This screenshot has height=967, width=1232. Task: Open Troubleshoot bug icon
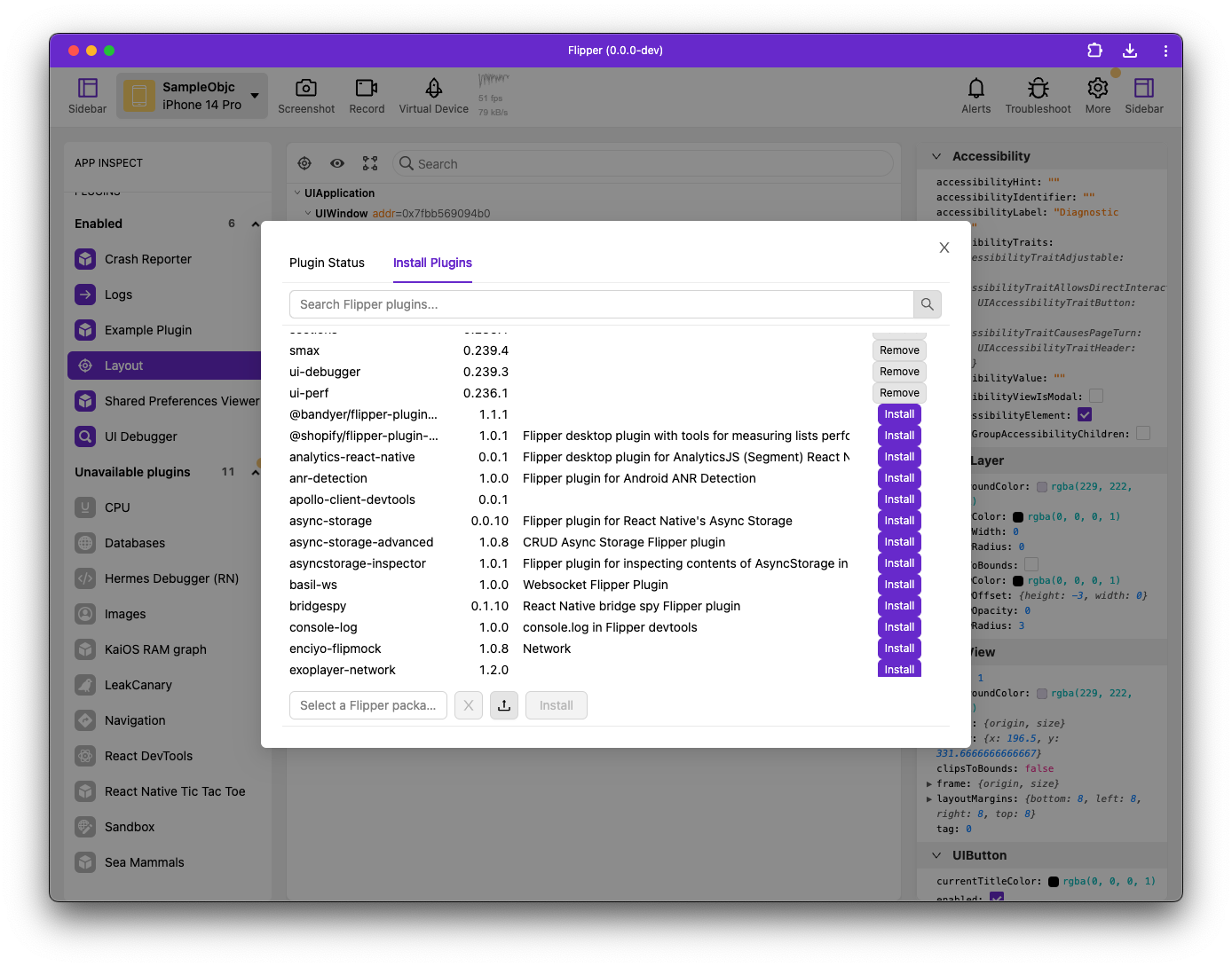pyautogui.click(x=1038, y=95)
